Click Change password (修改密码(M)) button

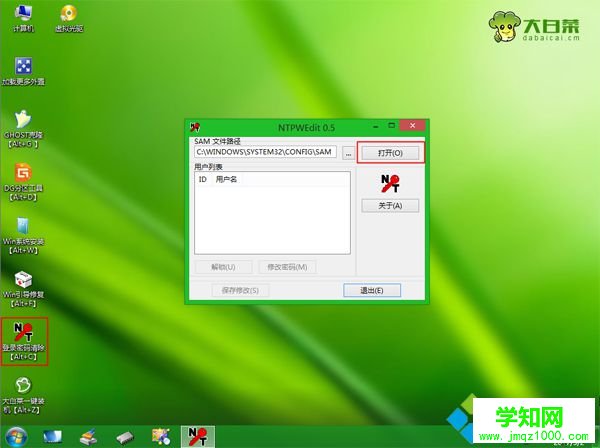(287, 267)
